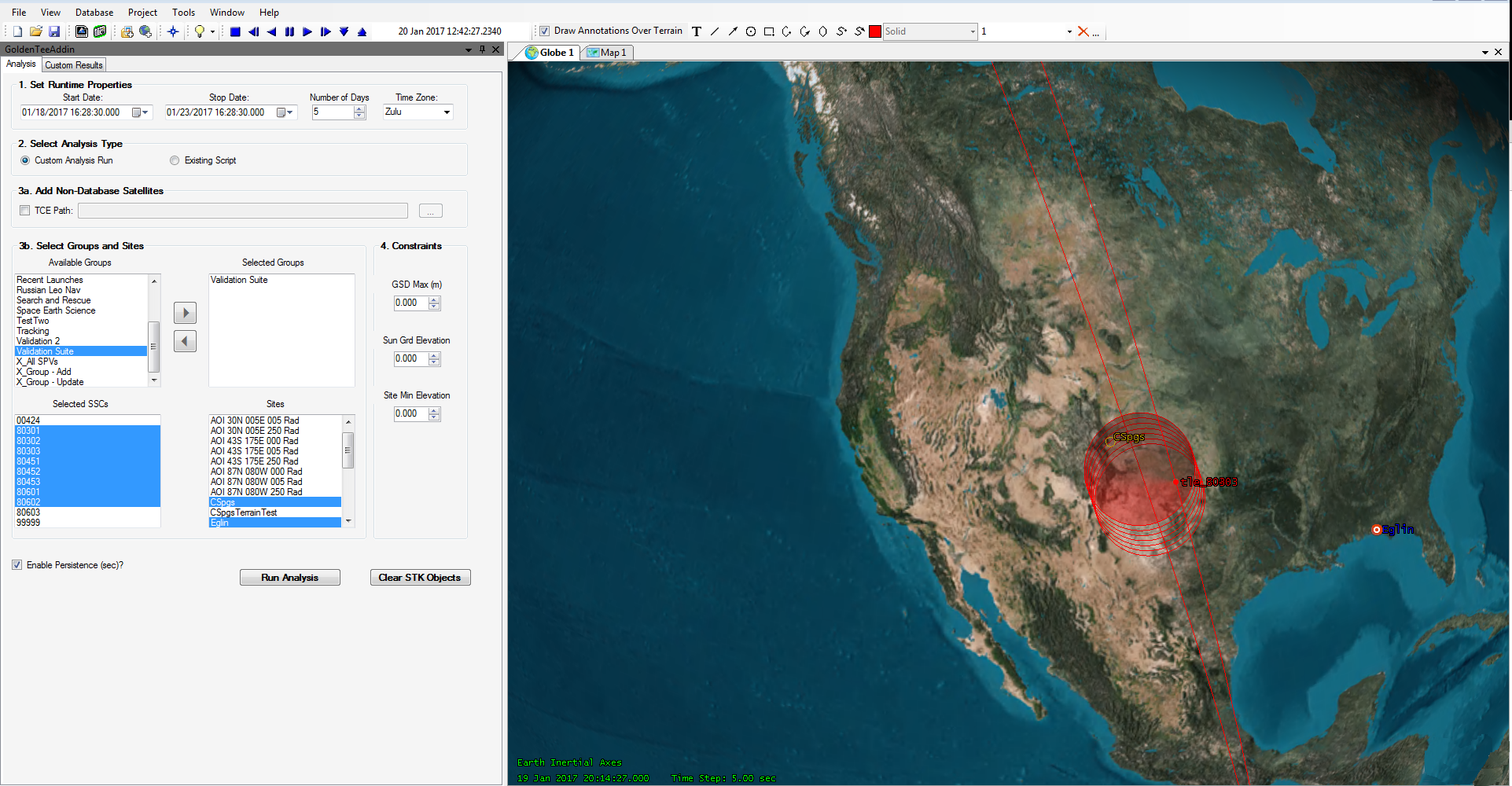Pause the animation
Image resolution: width=1512 pixels, height=786 pixels.
click(289, 31)
